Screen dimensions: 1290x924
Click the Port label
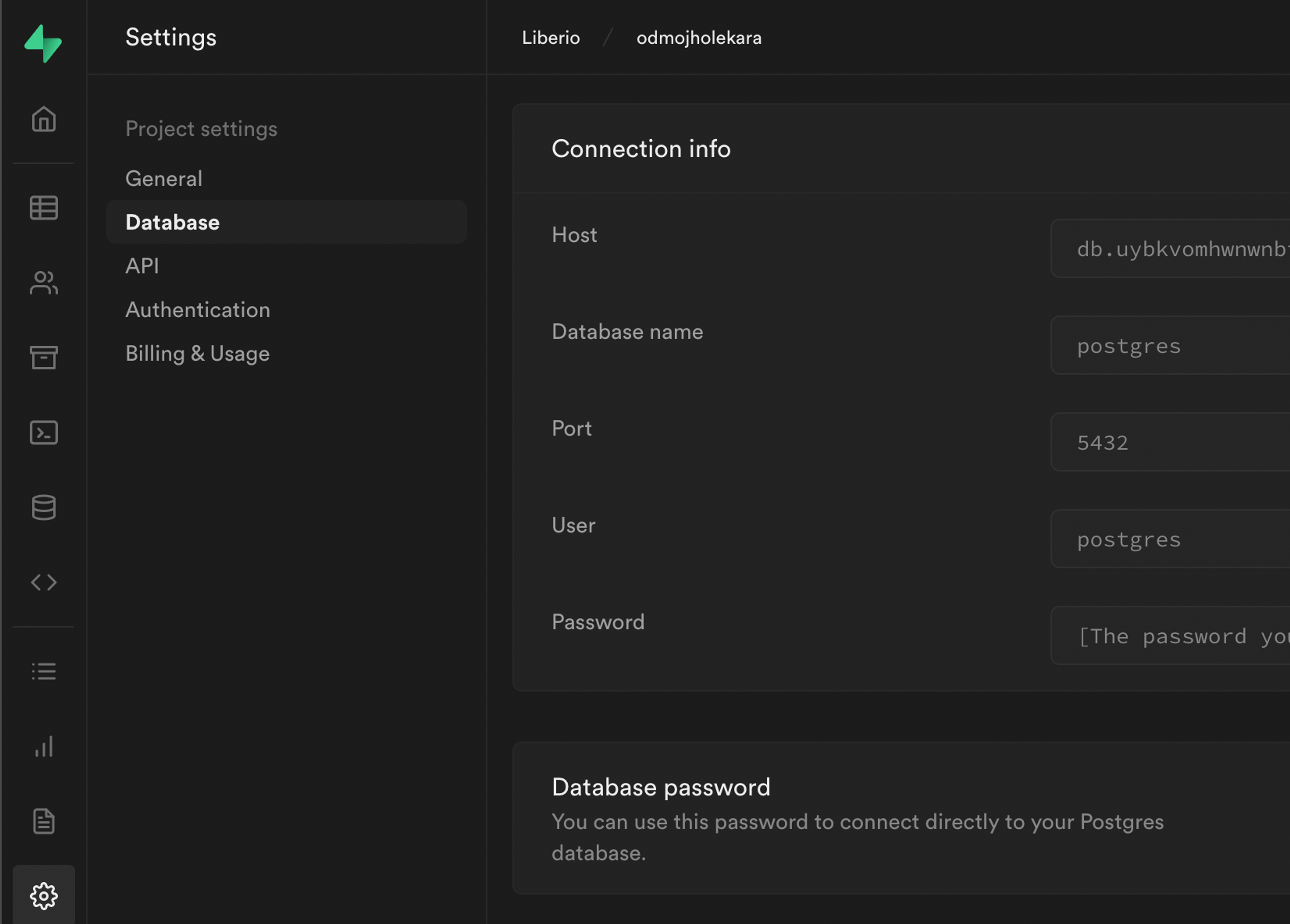tap(572, 428)
